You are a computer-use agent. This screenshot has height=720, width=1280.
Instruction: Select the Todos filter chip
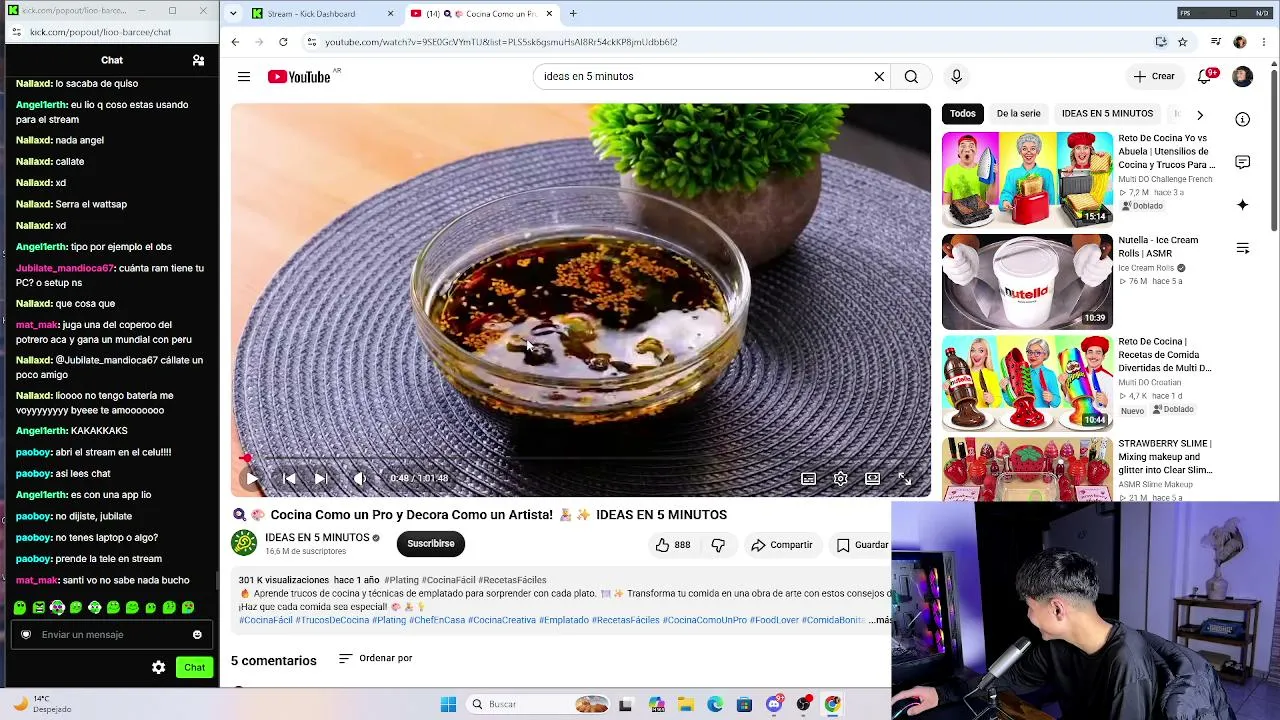(x=963, y=114)
